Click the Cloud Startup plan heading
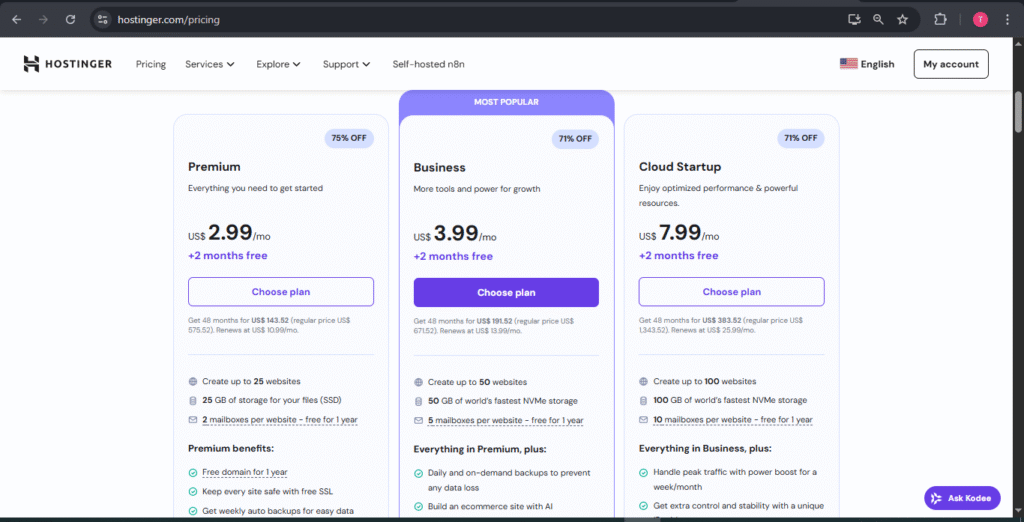Viewport: 1024px width, 522px height. click(680, 167)
